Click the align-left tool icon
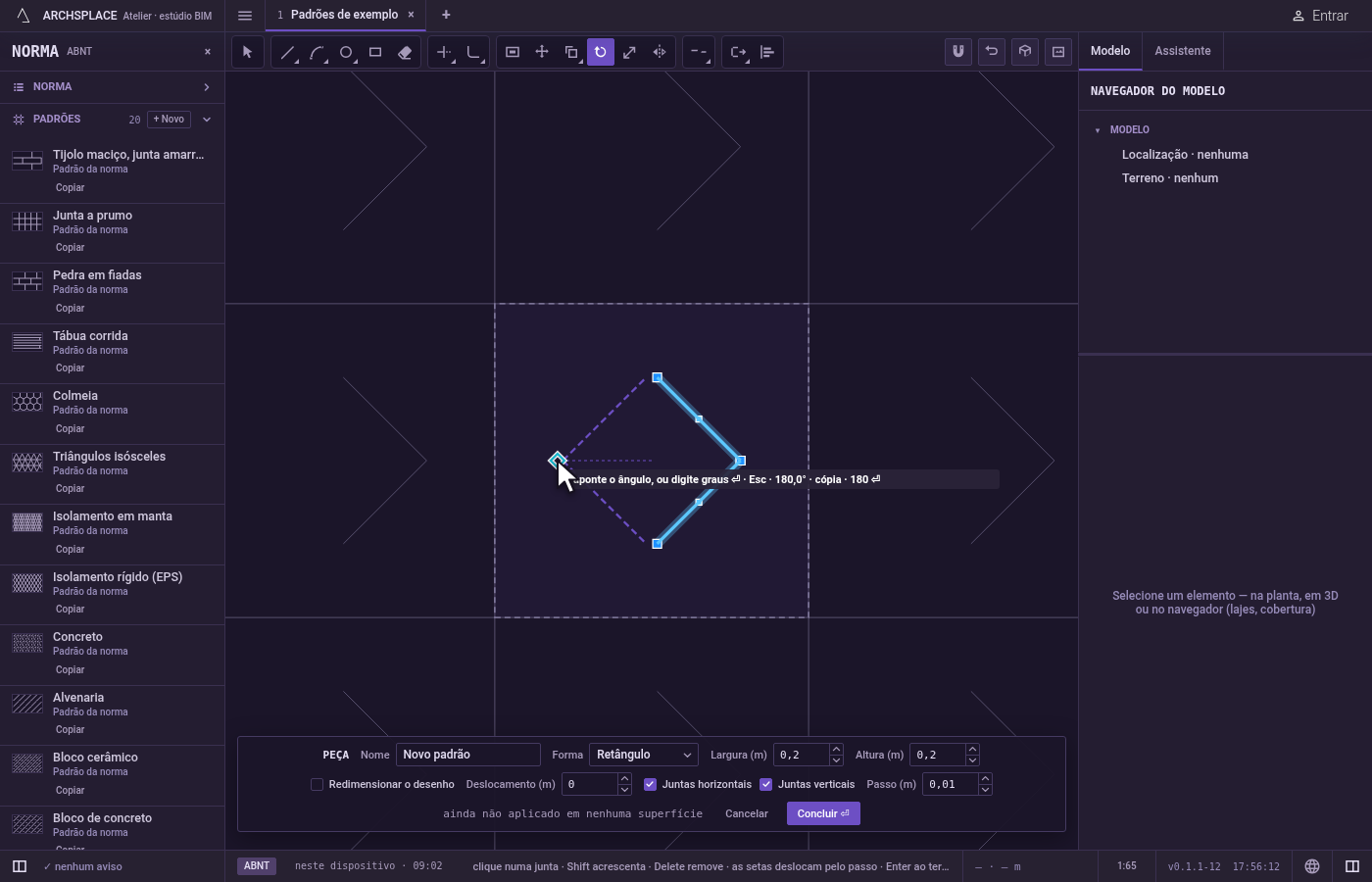 click(767, 52)
